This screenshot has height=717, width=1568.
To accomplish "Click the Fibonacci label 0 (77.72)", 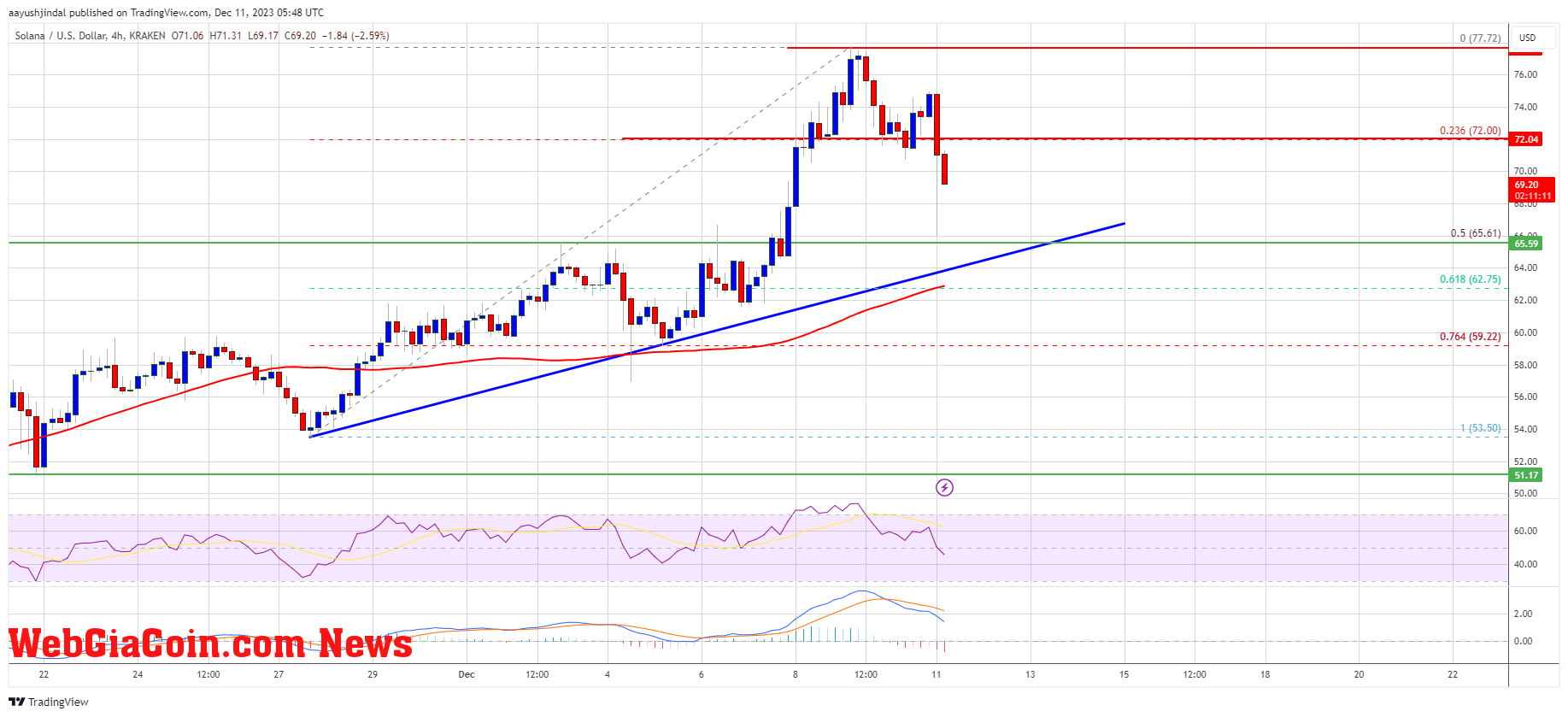I will pyautogui.click(x=1480, y=38).
